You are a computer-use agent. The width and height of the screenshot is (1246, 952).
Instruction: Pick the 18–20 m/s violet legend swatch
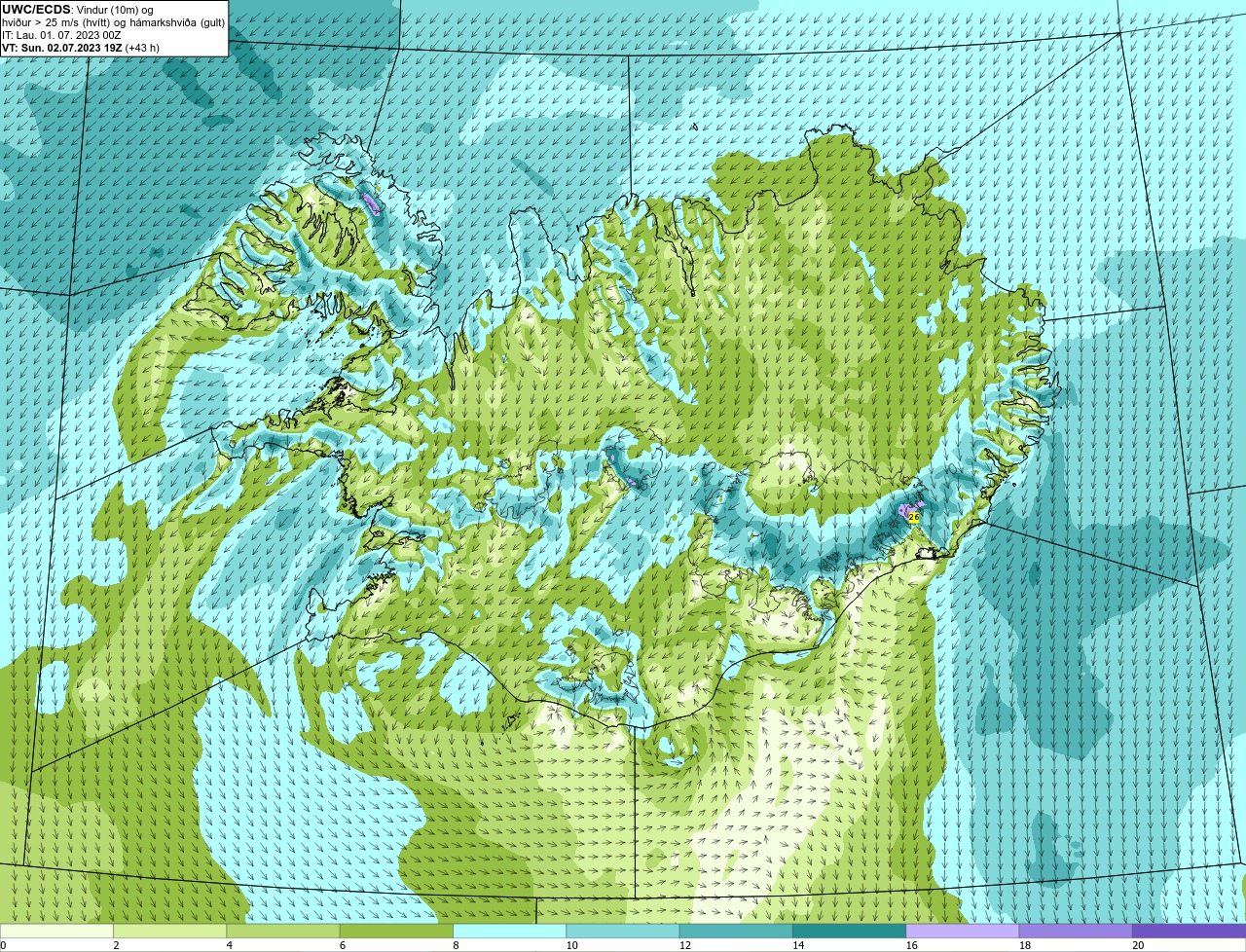click(x=1076, y=931)
